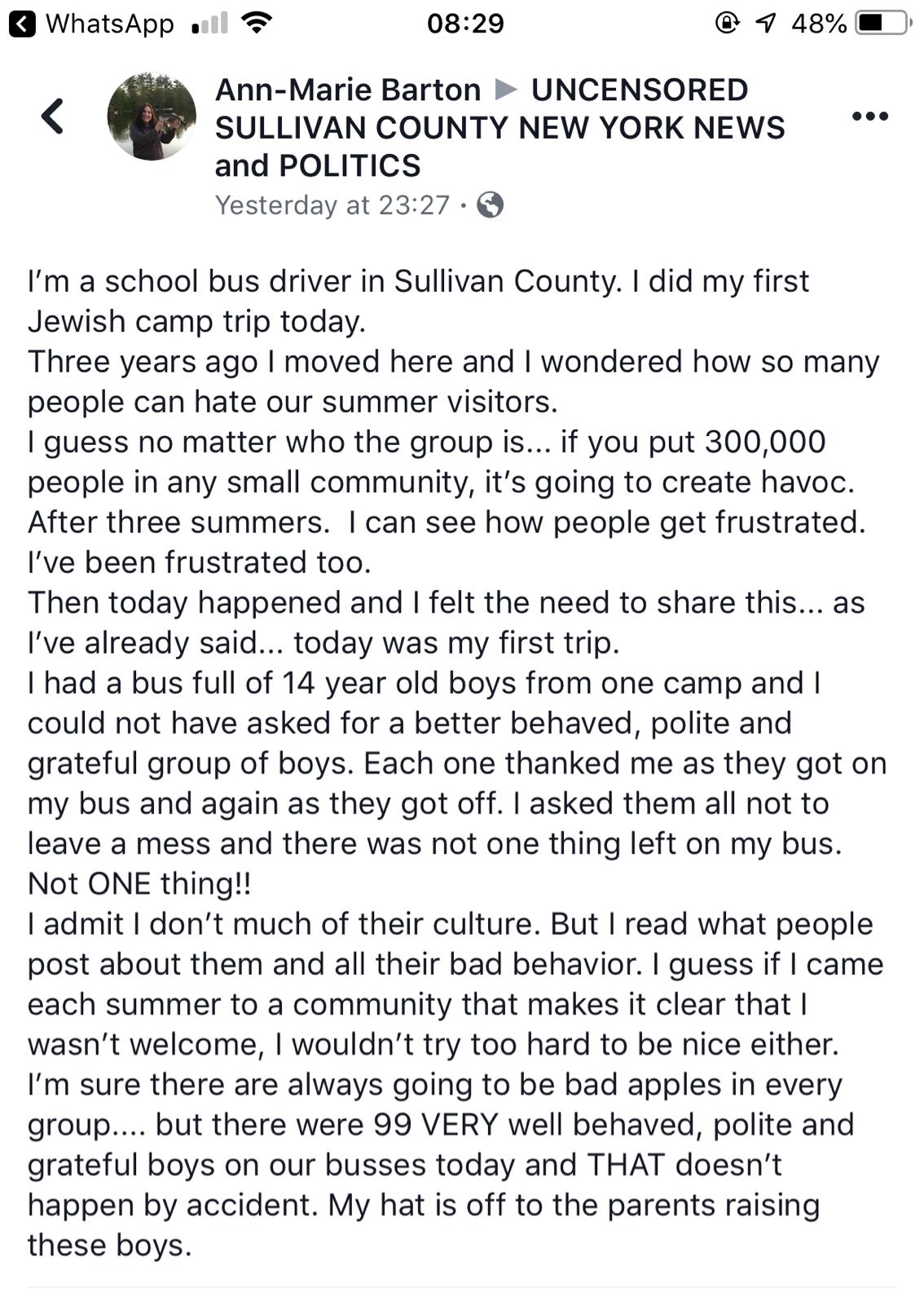Tap the 'Not ONE thing!!' line
The height and width of the screenshot is (1304, 924).
pyautogui.click(x=139, y=883)
